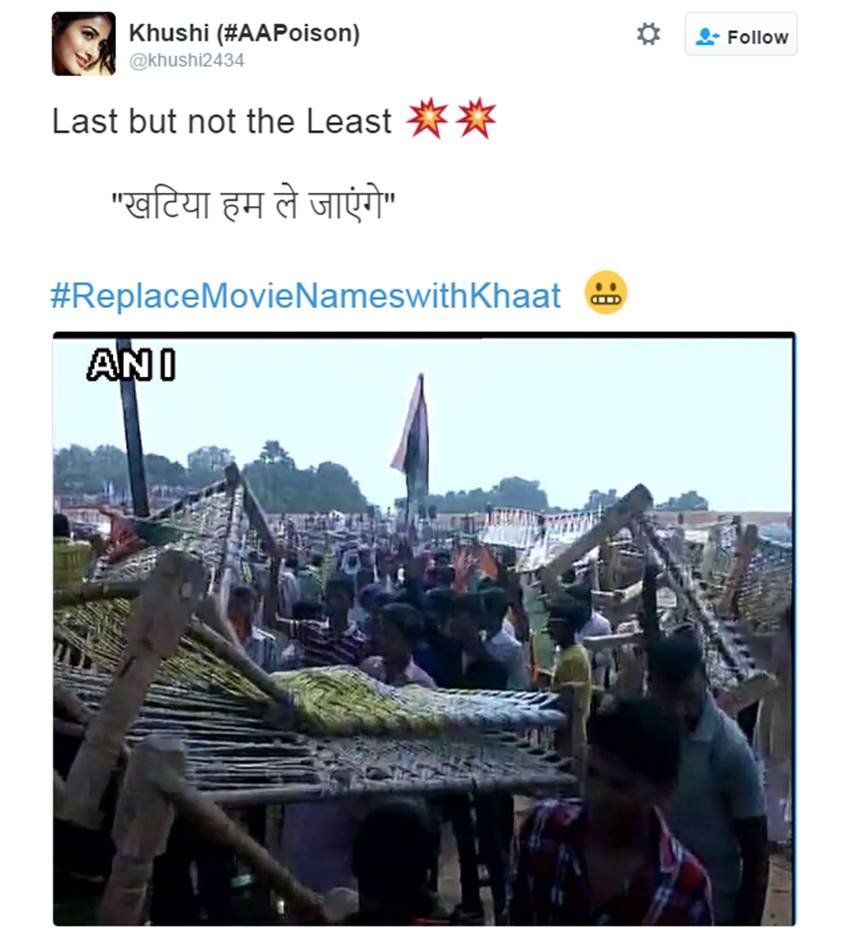Click the Follow button

point(740,36)
